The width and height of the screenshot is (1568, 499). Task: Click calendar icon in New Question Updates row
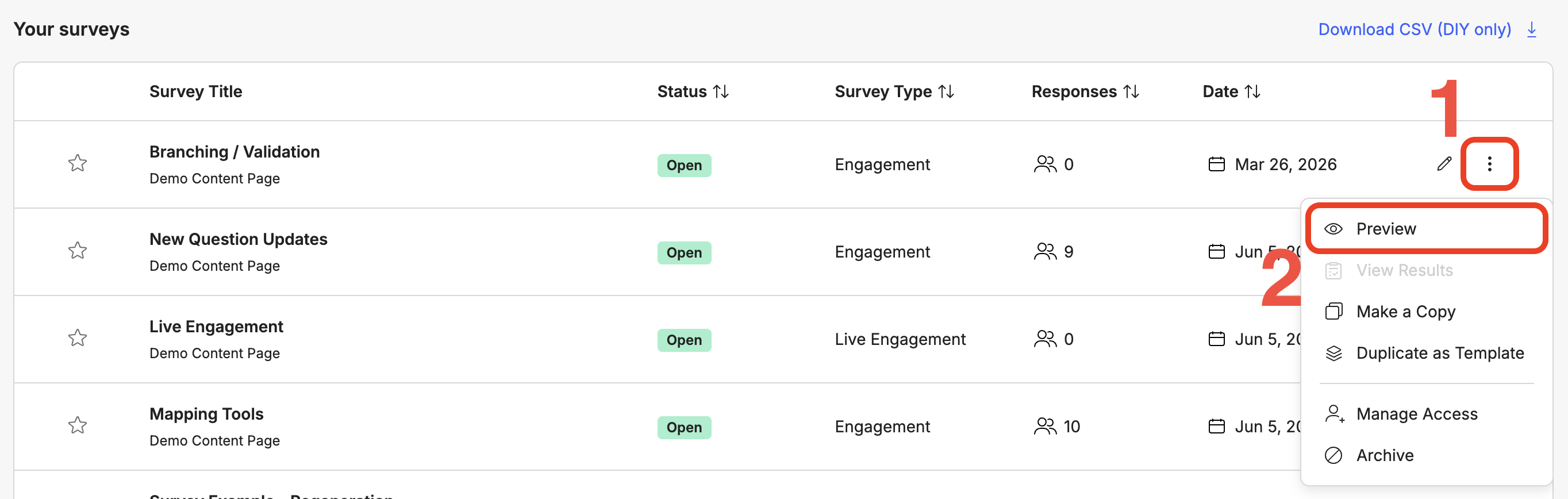[1216, 251]
